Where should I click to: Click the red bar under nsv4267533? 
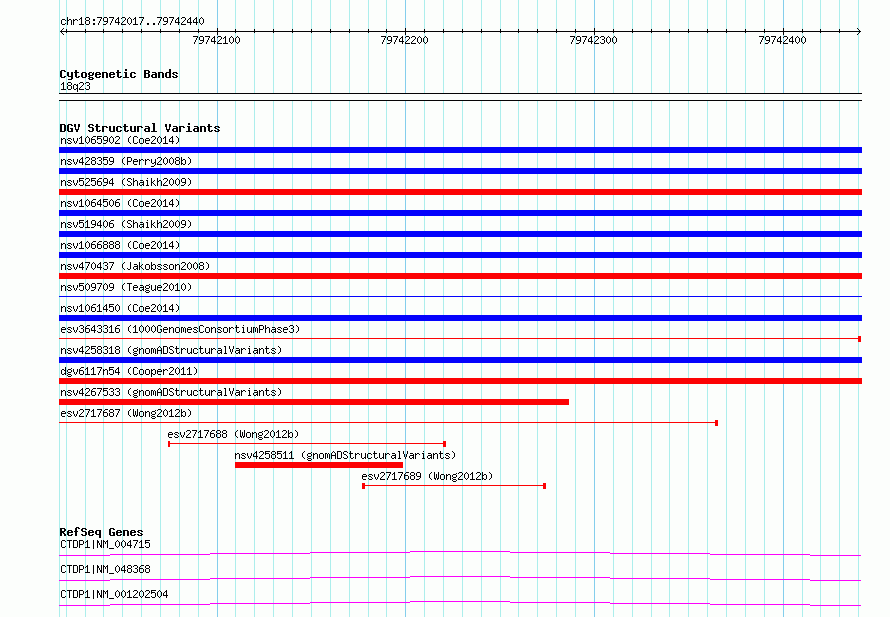(314, 402)
